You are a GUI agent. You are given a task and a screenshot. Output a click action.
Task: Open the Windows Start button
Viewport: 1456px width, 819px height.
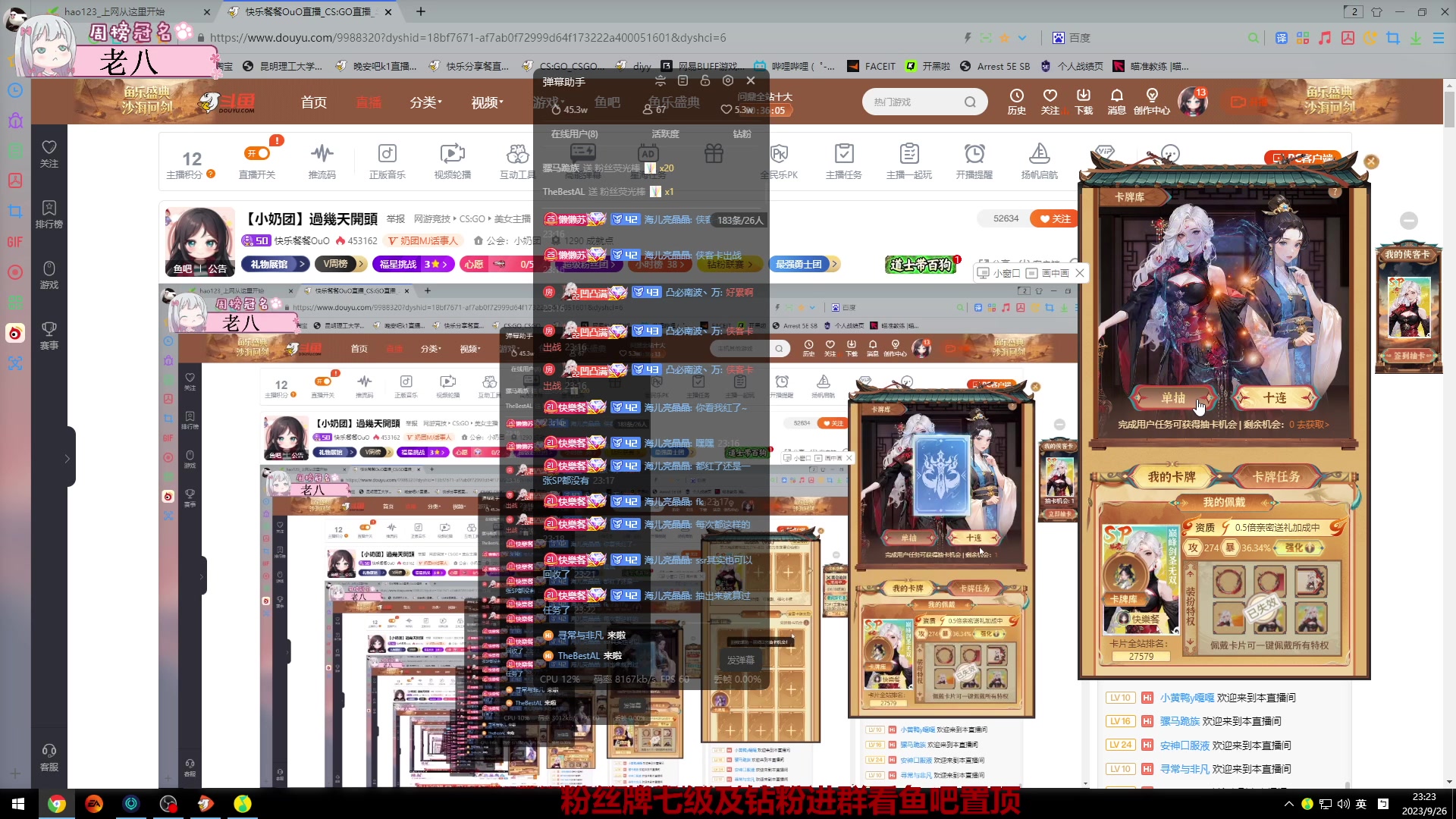click(18, 804)
